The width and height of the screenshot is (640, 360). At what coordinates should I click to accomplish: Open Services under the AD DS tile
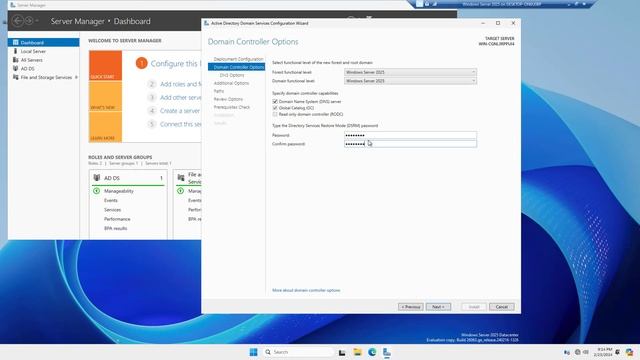point(112,210)
